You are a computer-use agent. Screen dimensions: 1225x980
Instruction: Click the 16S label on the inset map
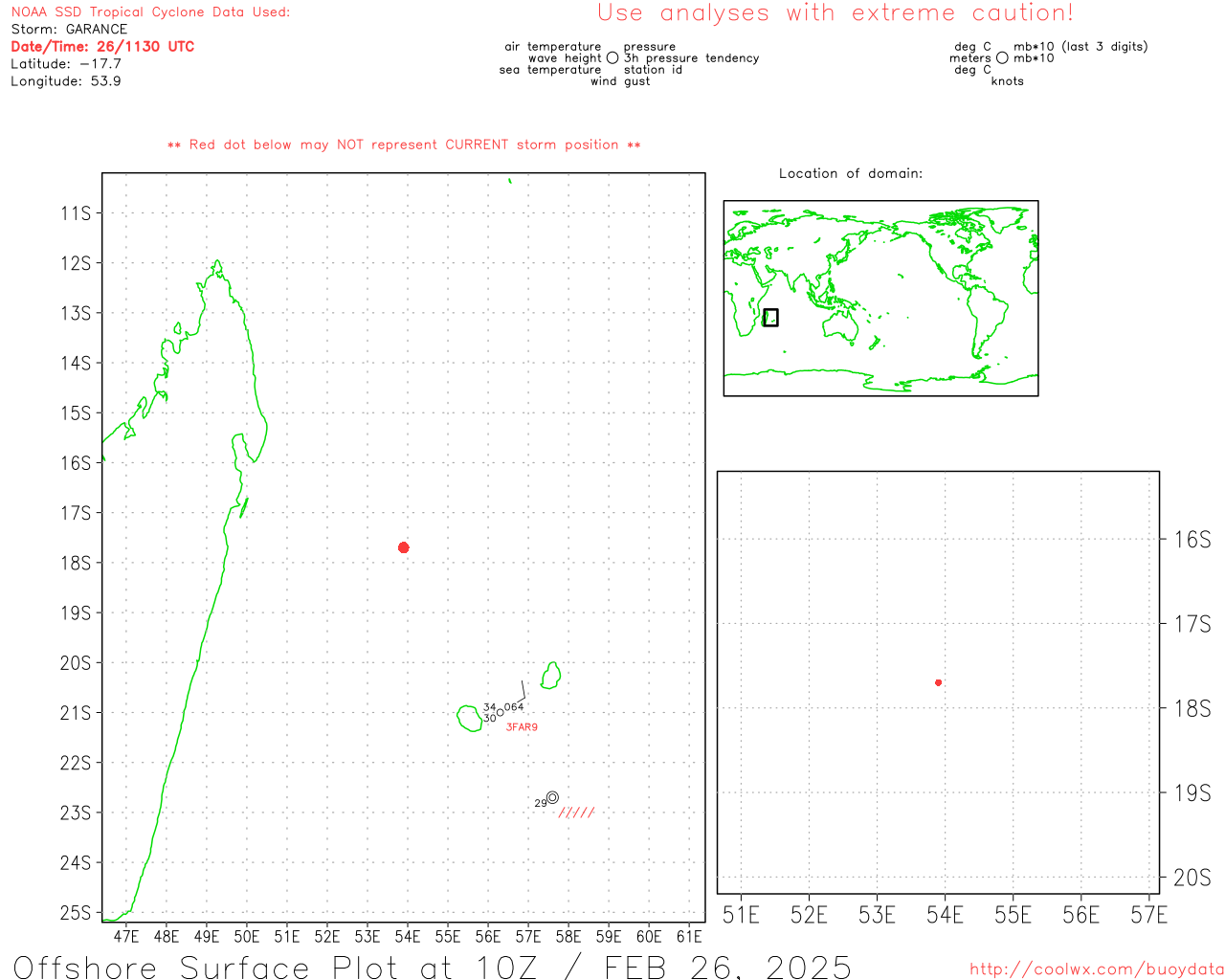pos(1192,540)
